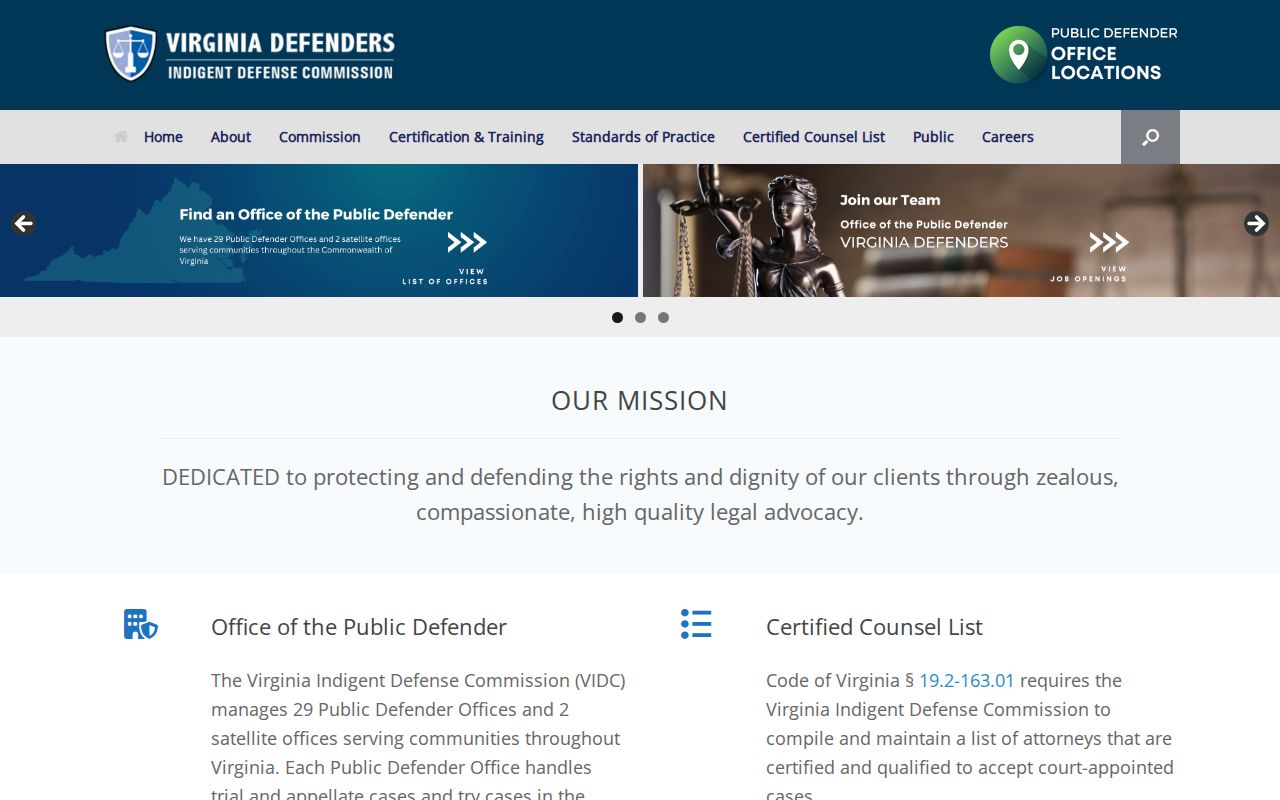Select third carousel dot indicator
Image resolution: width=1280 pixels, height=800 pixels.
coord(663,317)
